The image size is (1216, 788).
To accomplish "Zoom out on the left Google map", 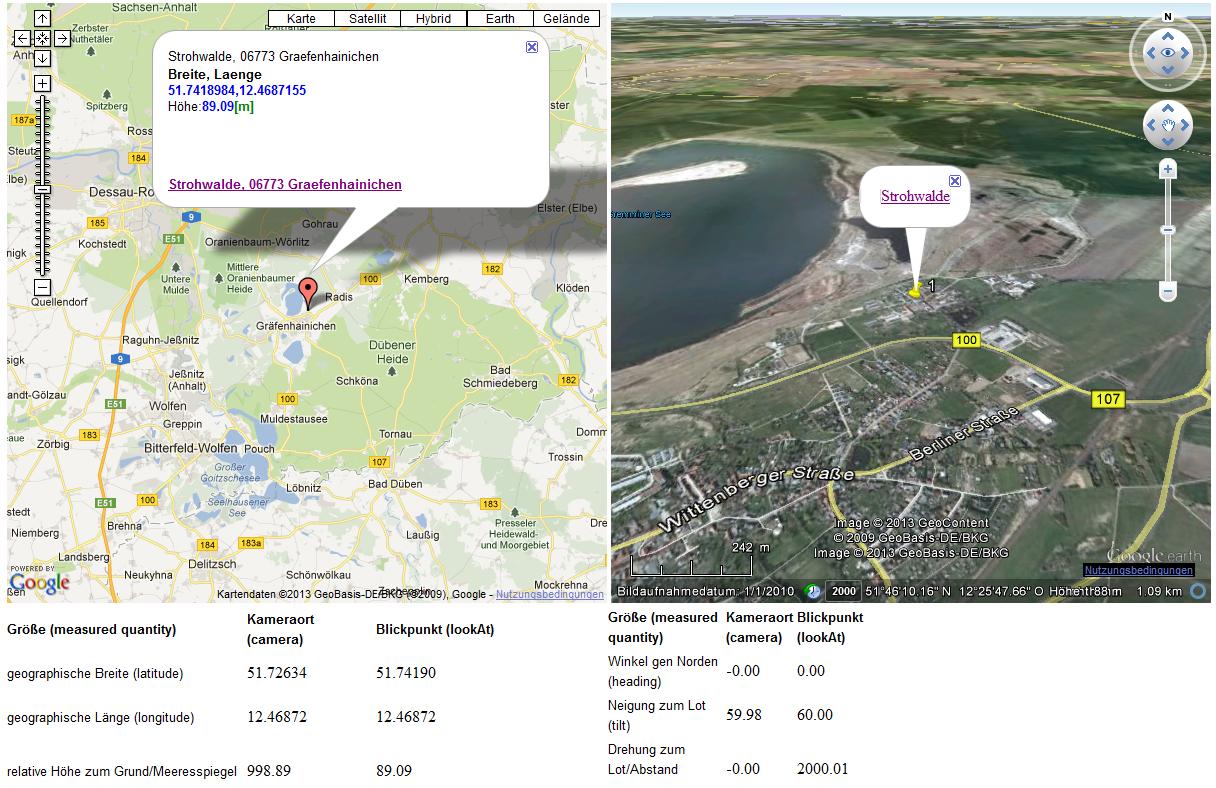I will click(x=42, y=286).
